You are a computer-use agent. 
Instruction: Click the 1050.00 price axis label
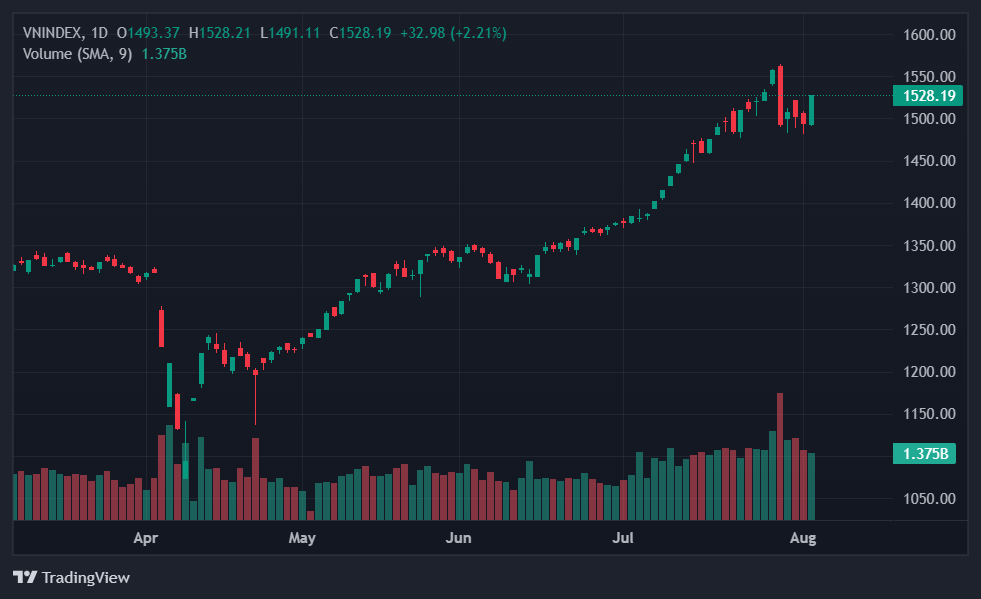coord(929,499)
